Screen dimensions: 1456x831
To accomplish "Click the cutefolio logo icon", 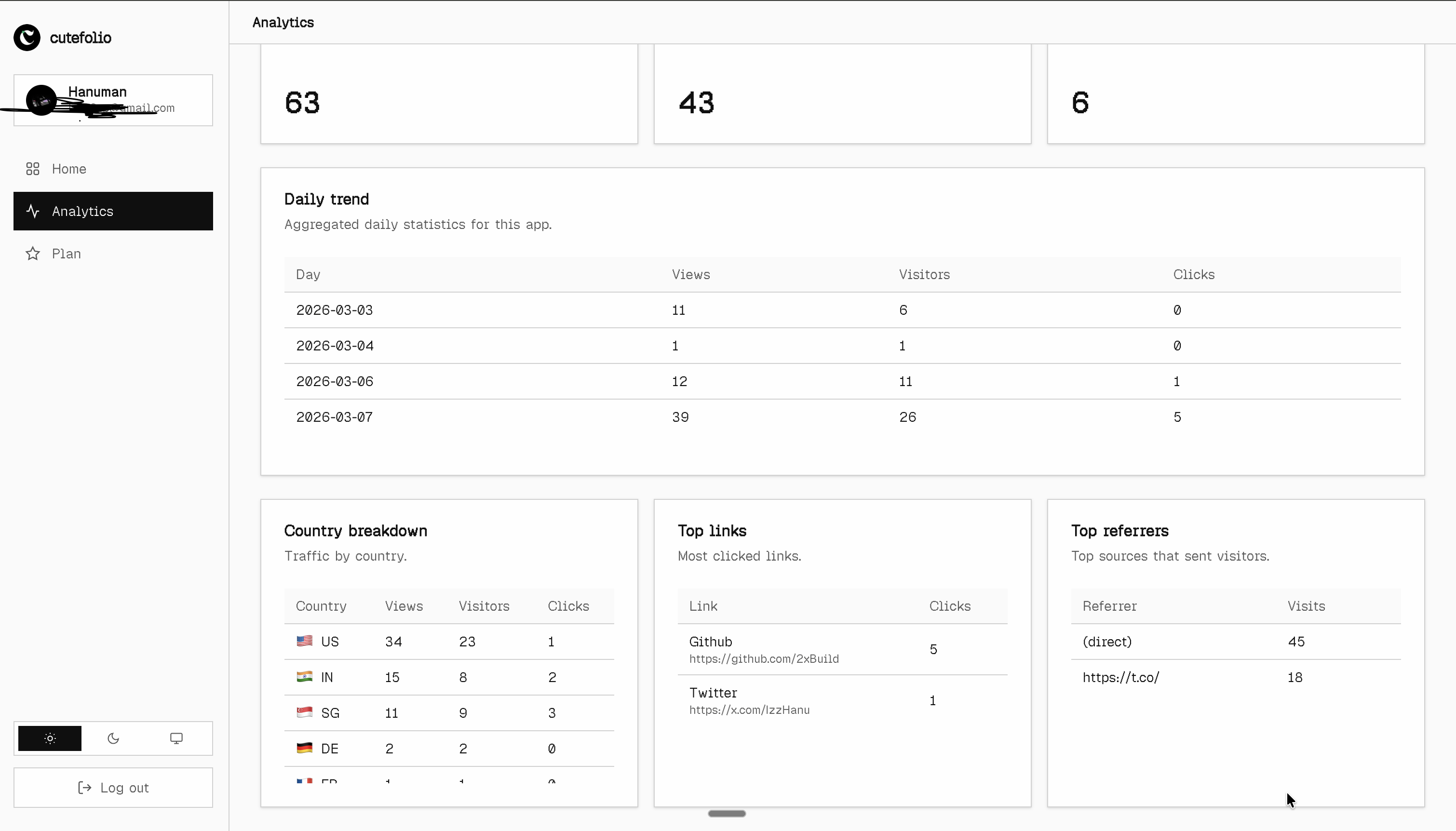I will [27, 38].
